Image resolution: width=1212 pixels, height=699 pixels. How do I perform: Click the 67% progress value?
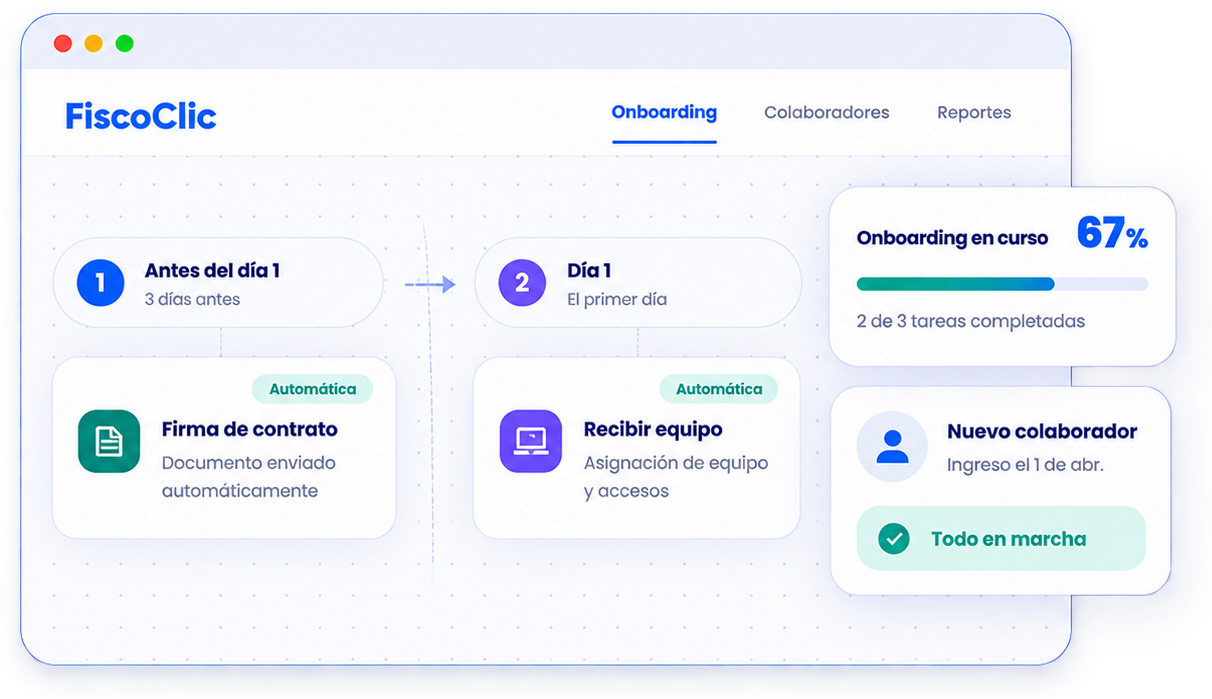pyautogui.click(x=1112, y=235)
